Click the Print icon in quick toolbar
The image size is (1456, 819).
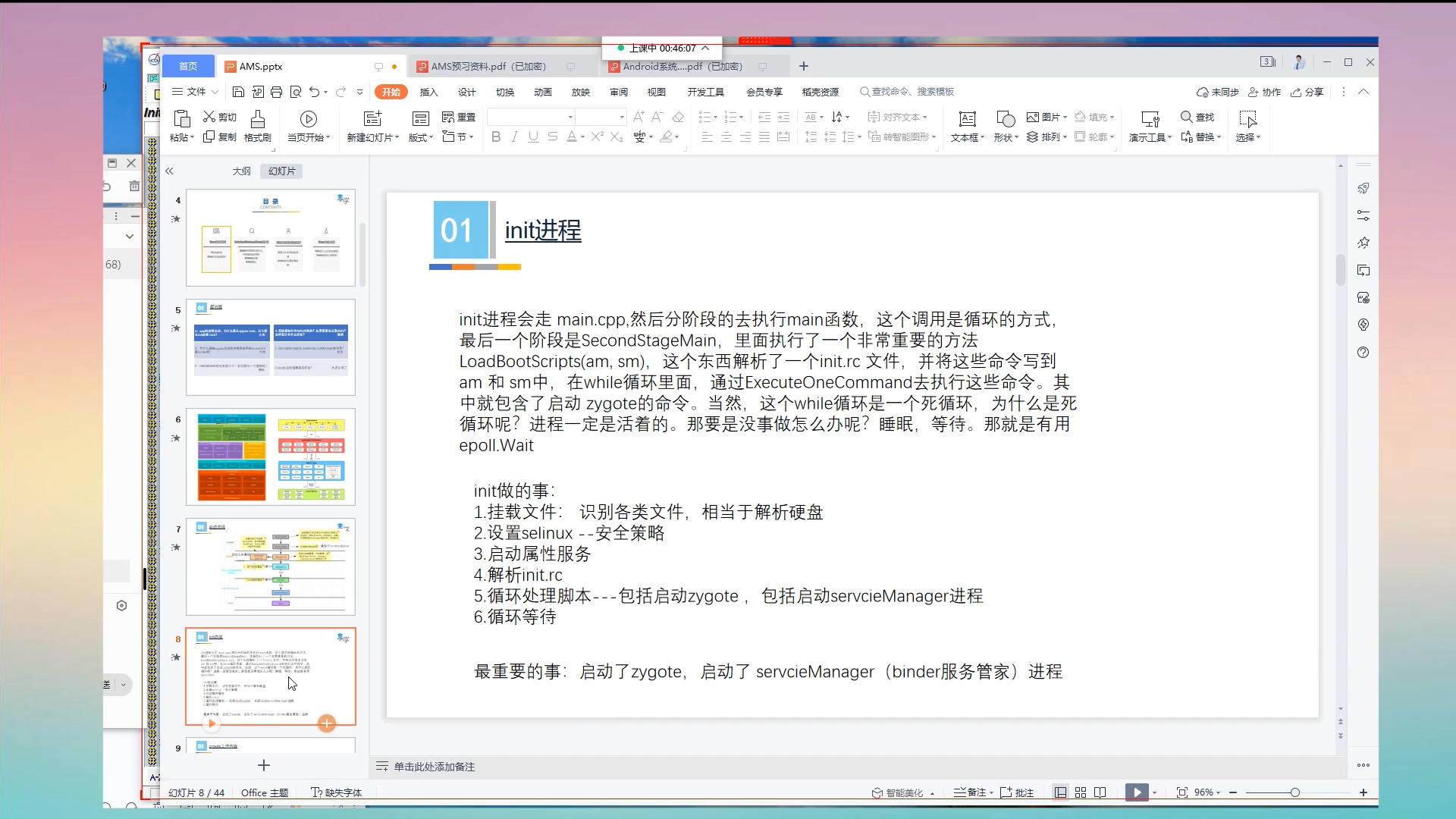(276, 92)
